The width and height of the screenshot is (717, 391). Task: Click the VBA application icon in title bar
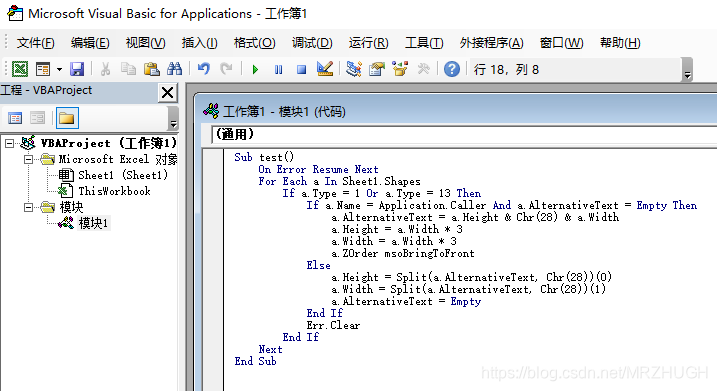(15, 13)
